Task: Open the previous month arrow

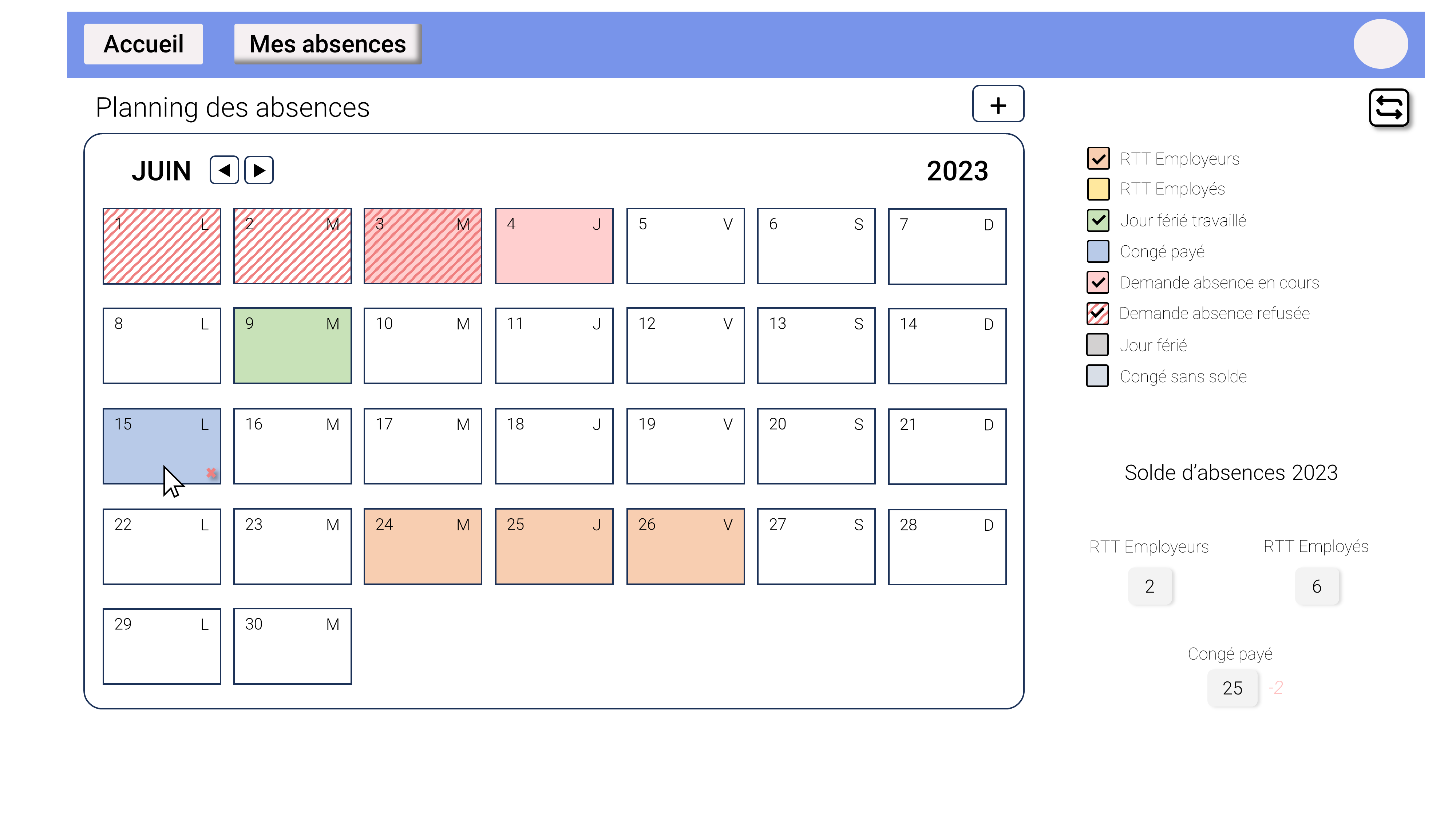Action: tap(224, 170)
